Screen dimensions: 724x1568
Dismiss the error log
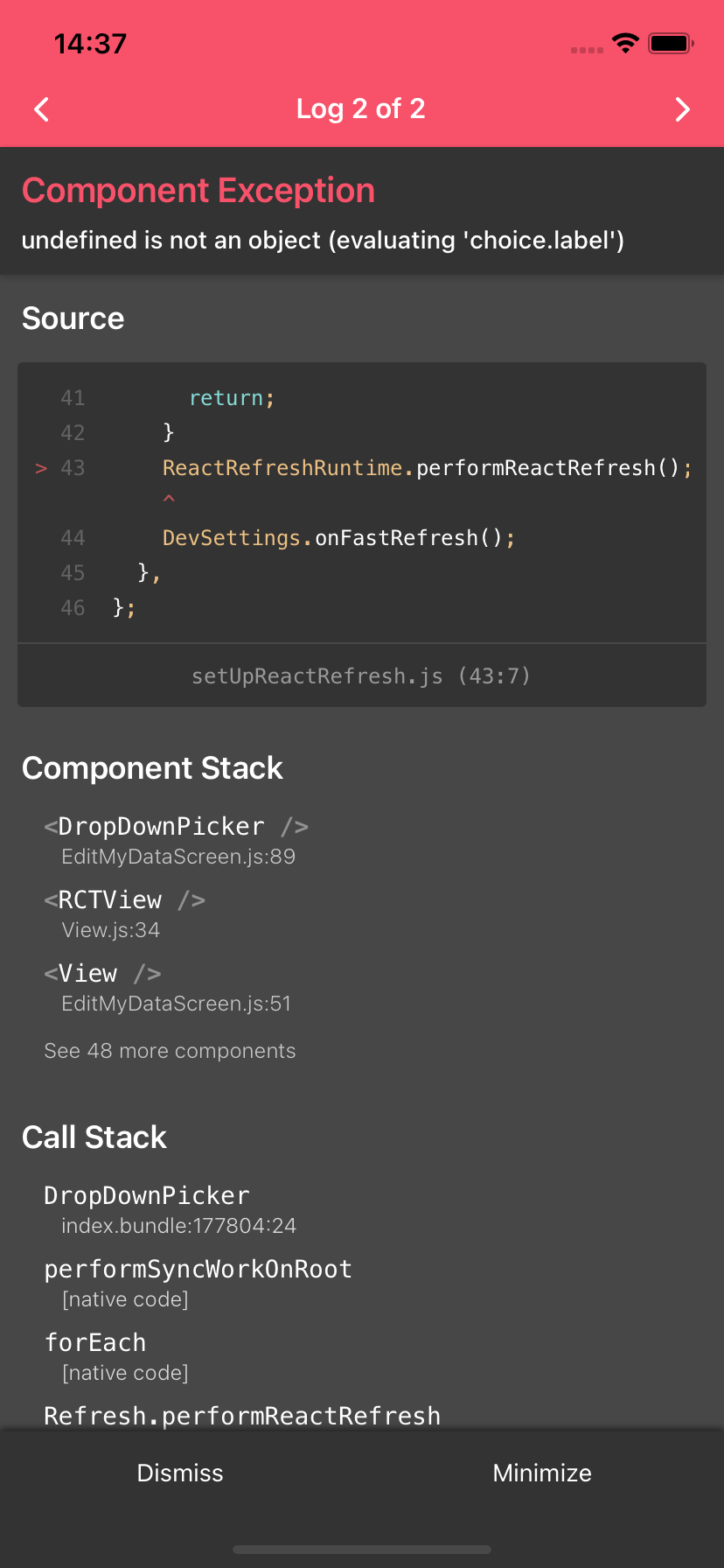(x=180, y=1473)
